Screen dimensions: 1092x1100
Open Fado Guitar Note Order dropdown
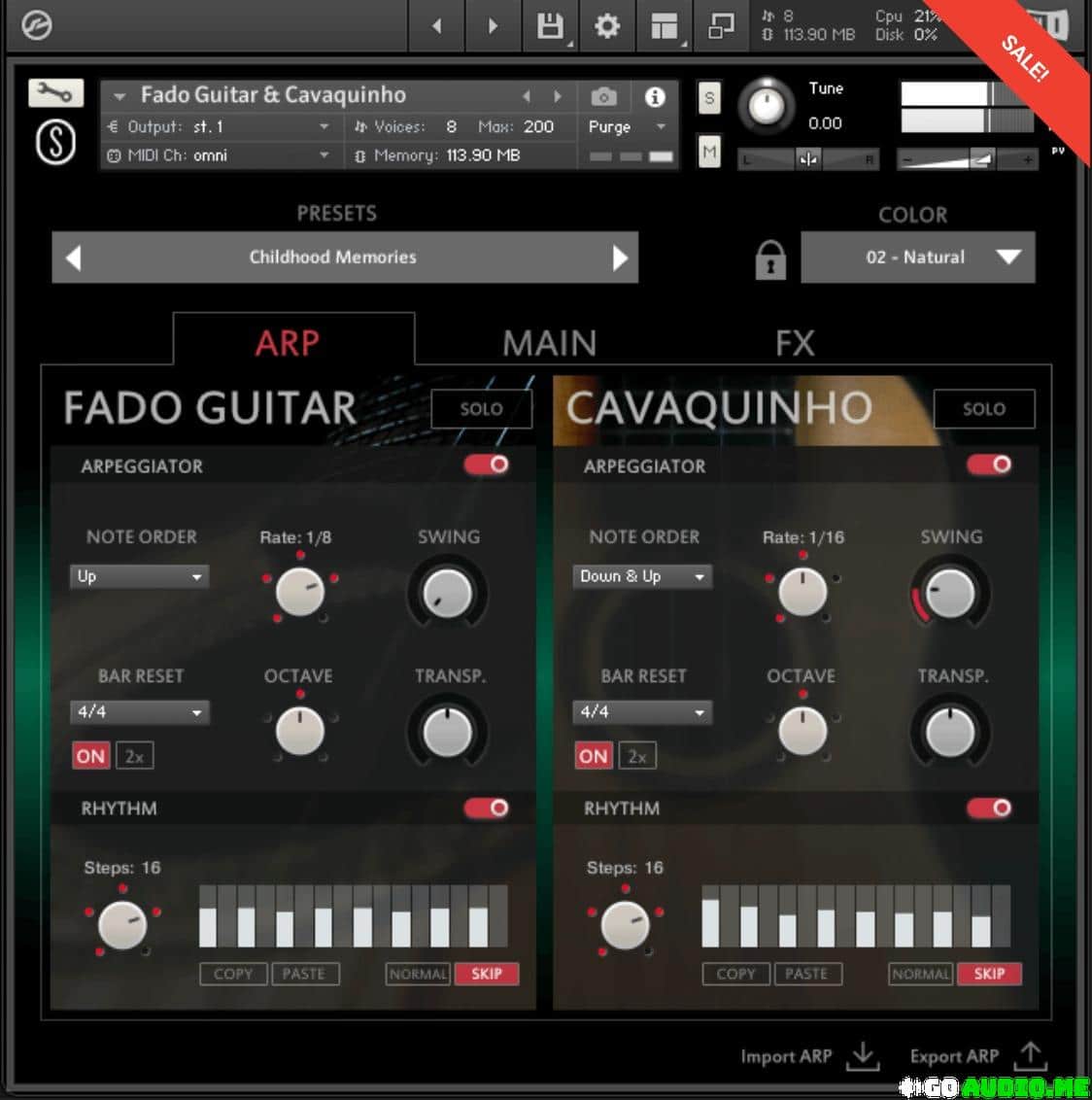pos(139,576)
